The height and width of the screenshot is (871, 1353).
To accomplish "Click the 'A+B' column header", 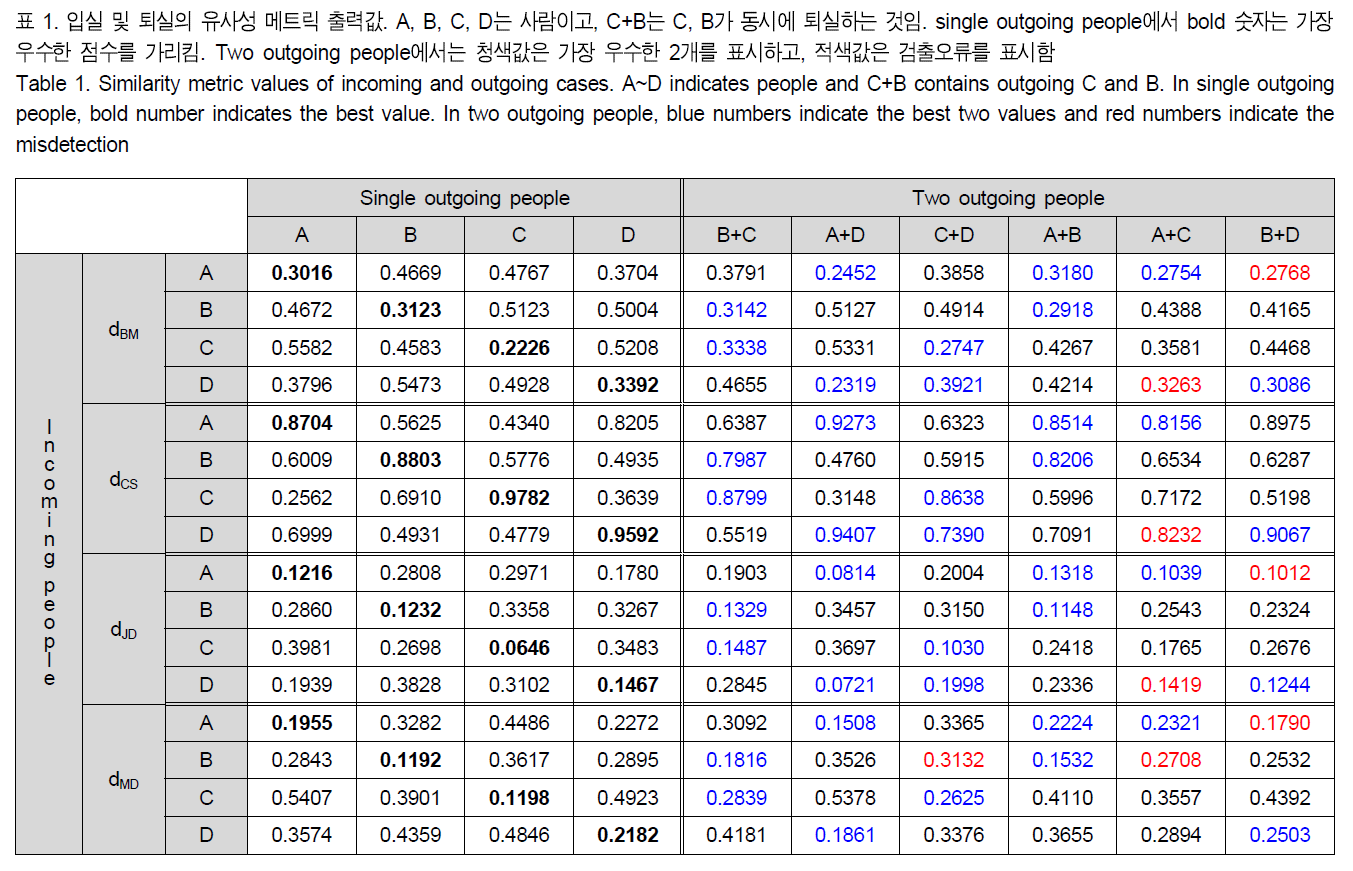I will coord(1062,235).
